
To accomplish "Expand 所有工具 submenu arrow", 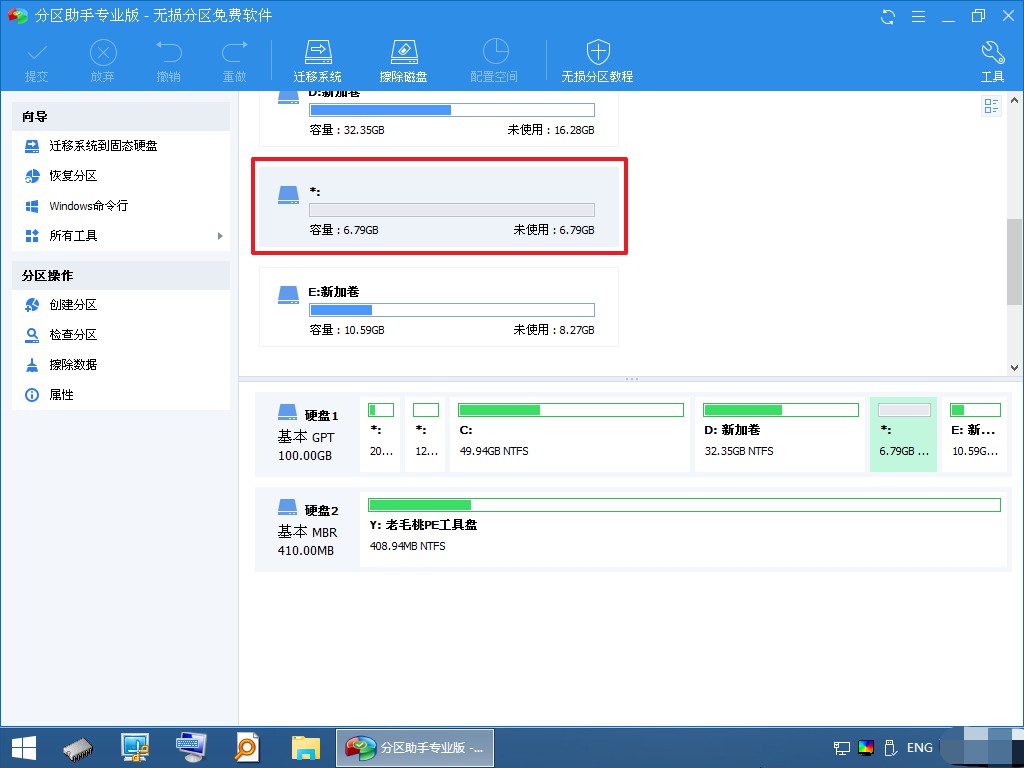I will 220,236.
